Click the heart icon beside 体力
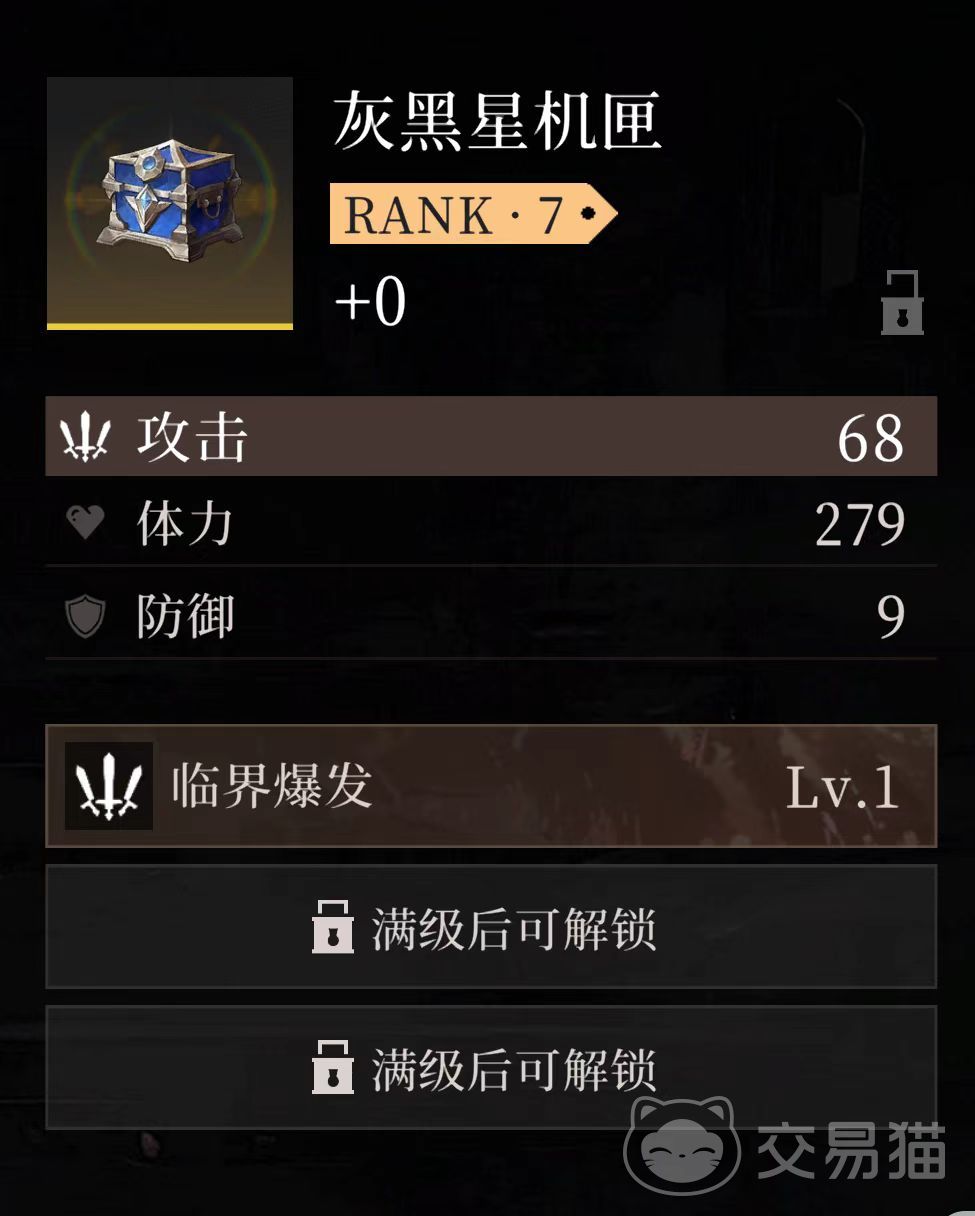The image size is (975, 1216). (85, 523)
